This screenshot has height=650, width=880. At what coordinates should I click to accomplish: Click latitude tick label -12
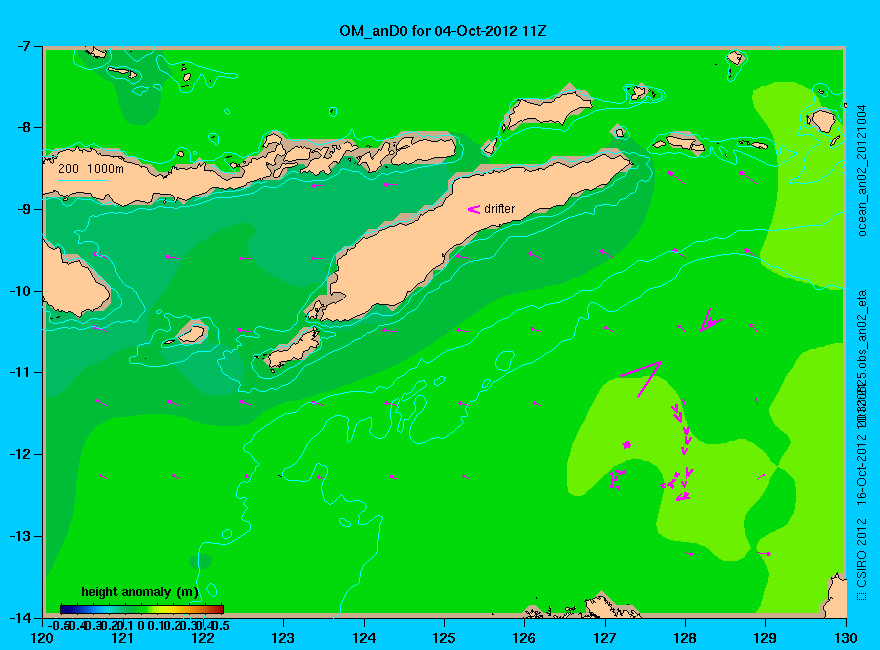19,454
